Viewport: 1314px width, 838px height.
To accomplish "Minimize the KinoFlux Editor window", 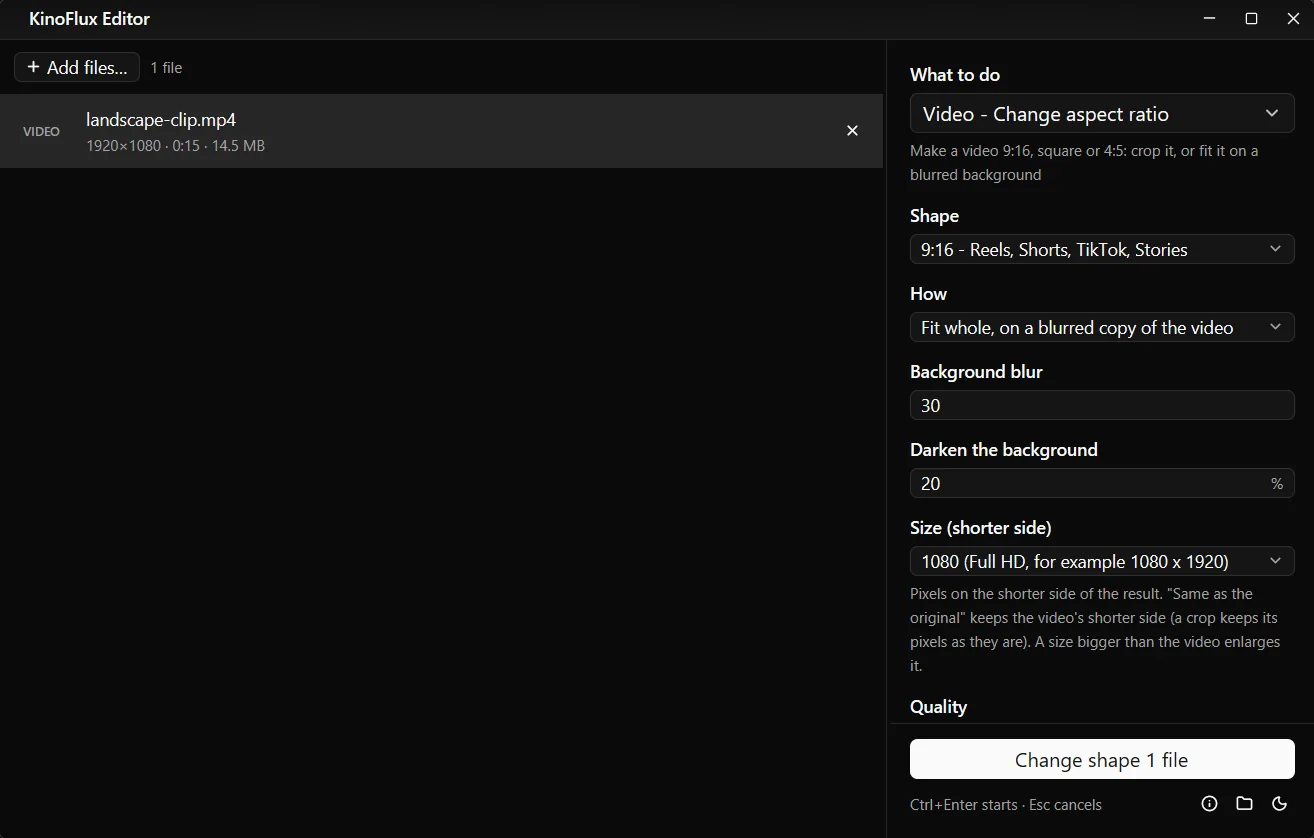I will pos(1210,19).
